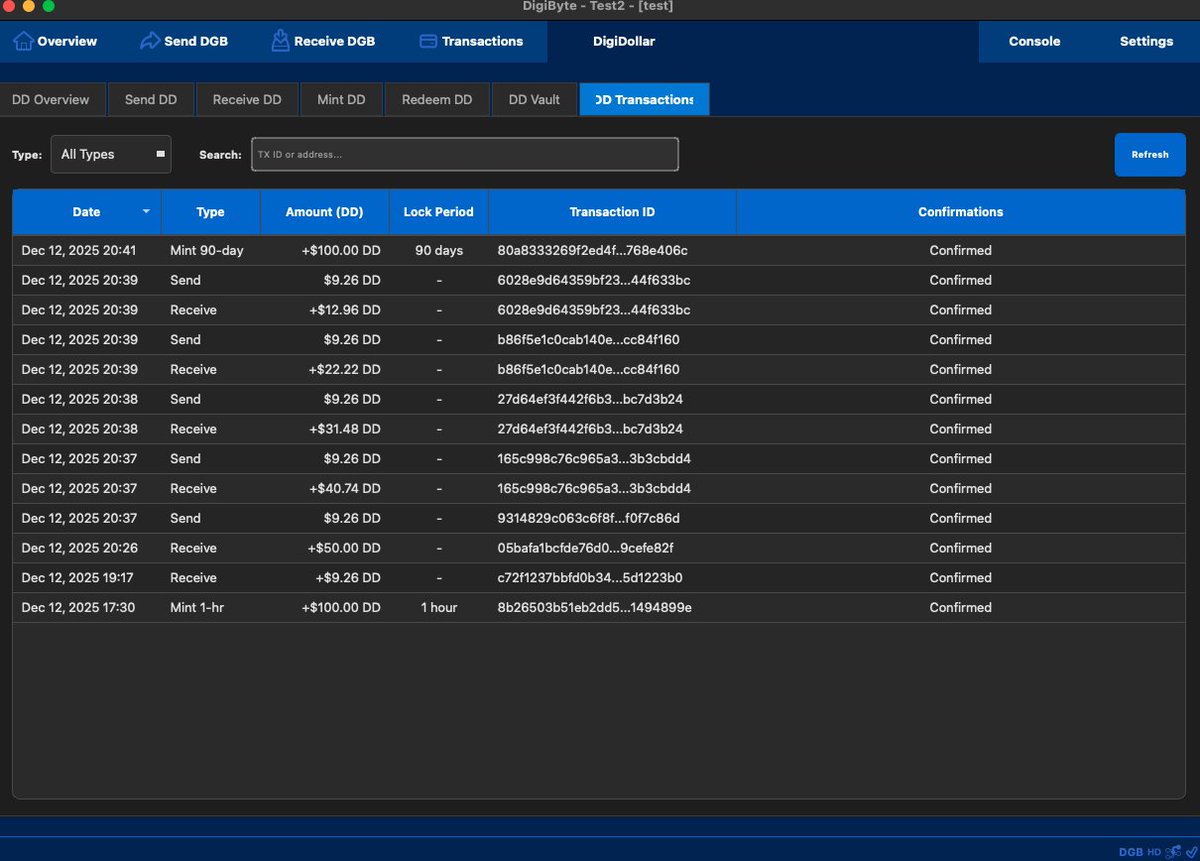Switch to the Mint DD tab
The image size is (1200, 861).
[341, 100]
